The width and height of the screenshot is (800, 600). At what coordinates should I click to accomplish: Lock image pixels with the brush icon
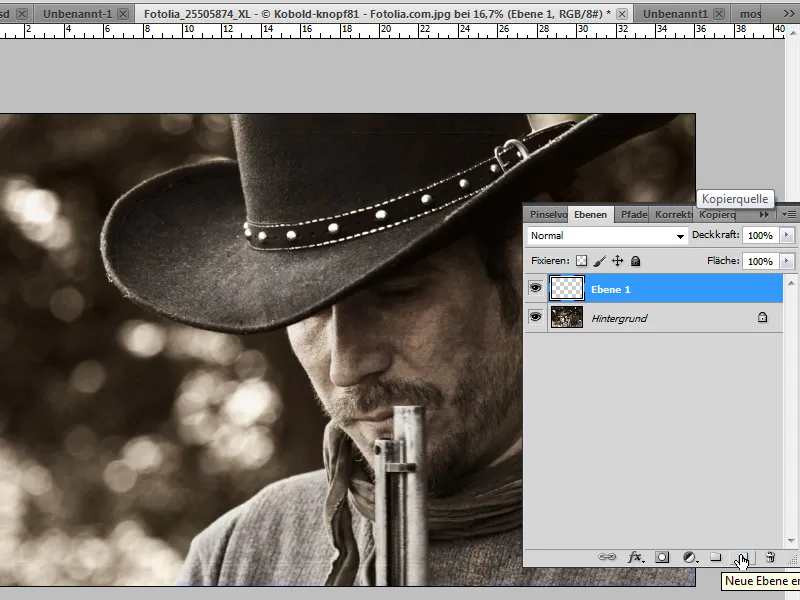(x=599, y=261)
